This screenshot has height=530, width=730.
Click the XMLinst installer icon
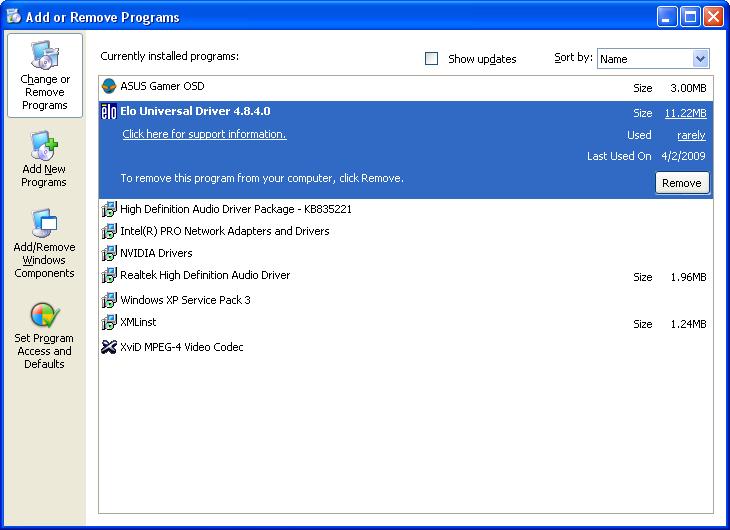(x=109, y=322)
